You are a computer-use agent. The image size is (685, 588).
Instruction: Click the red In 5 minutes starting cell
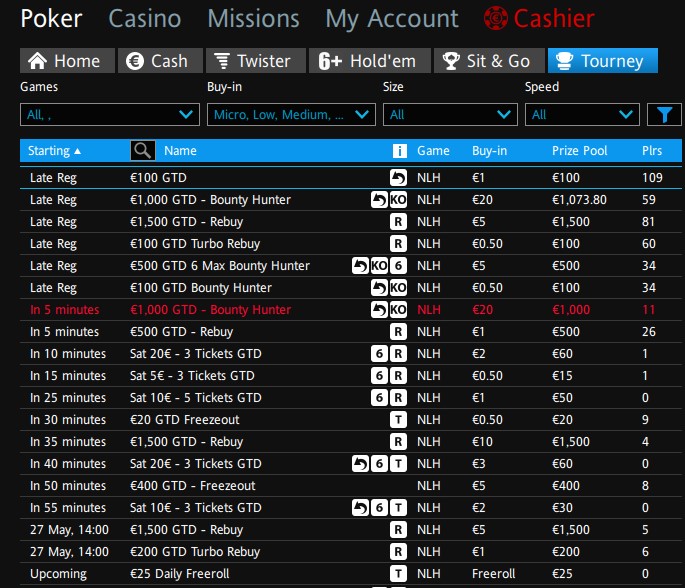pyautogui.click(x=64, y=309)
